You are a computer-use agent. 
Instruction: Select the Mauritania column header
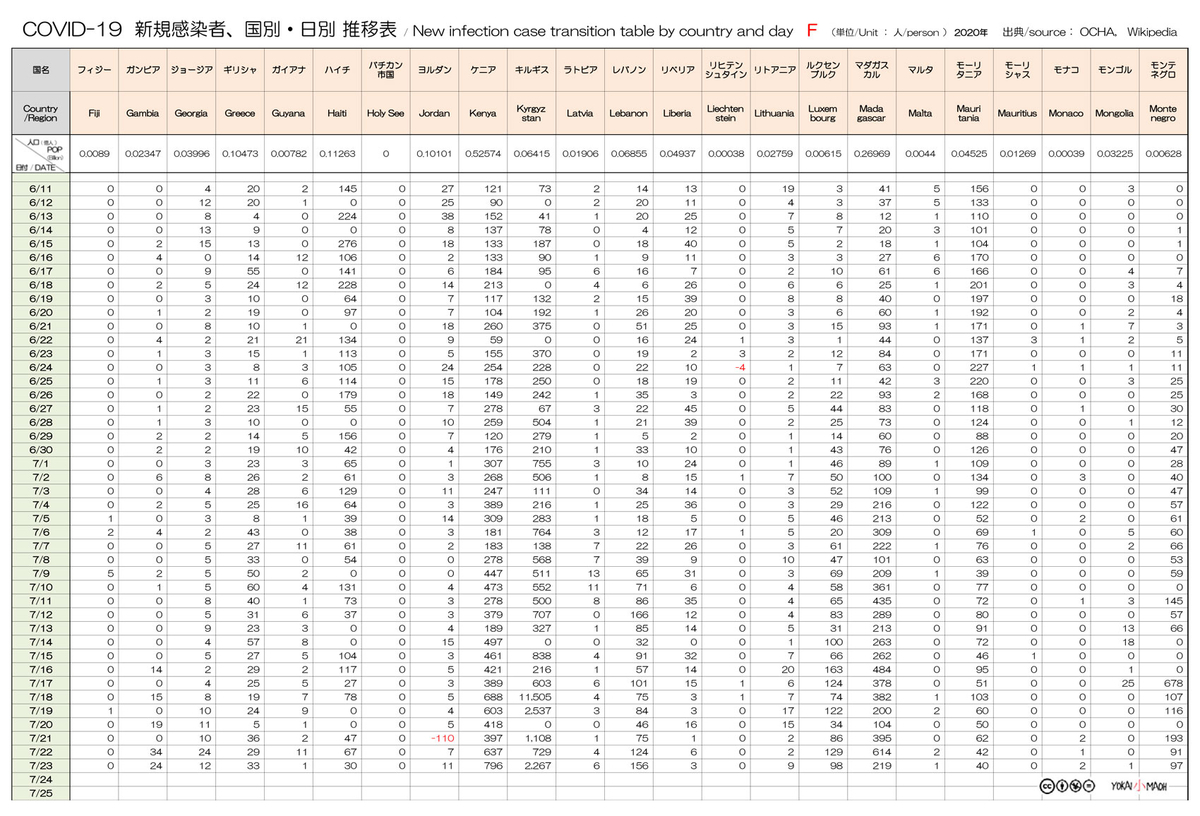[968, 114]
